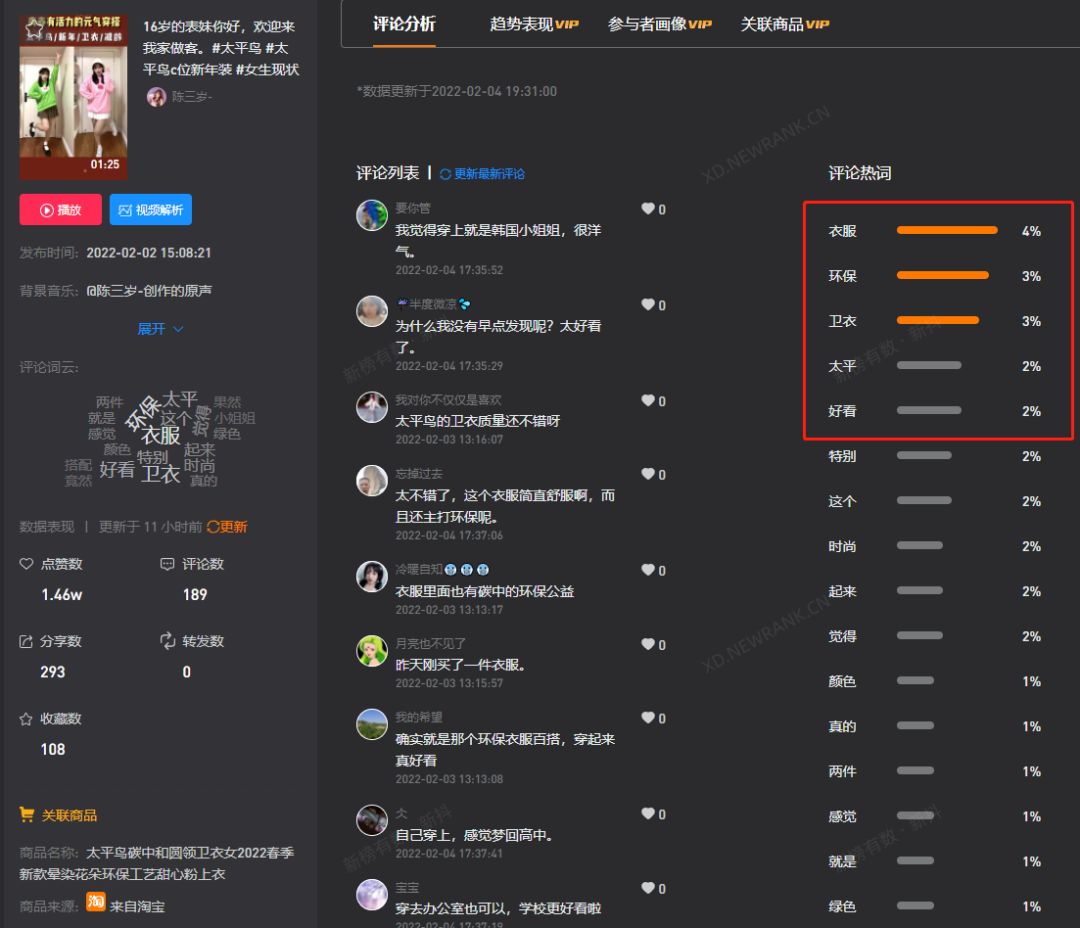Open the video thumbnail preview
Screen dimensions: 1080x928
click(73, 97)
